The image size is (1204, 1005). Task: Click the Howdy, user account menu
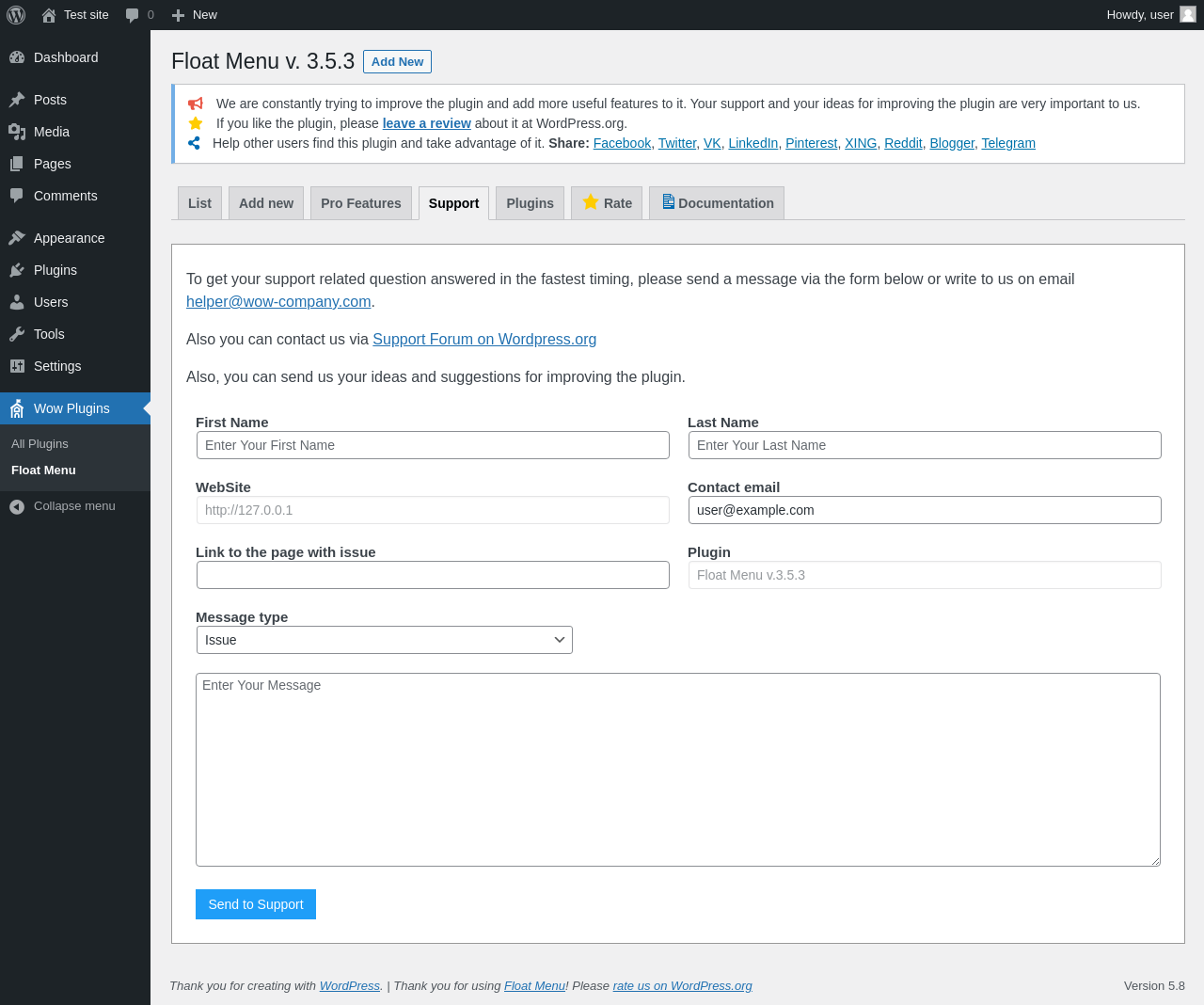click(x=1150, y=15)
